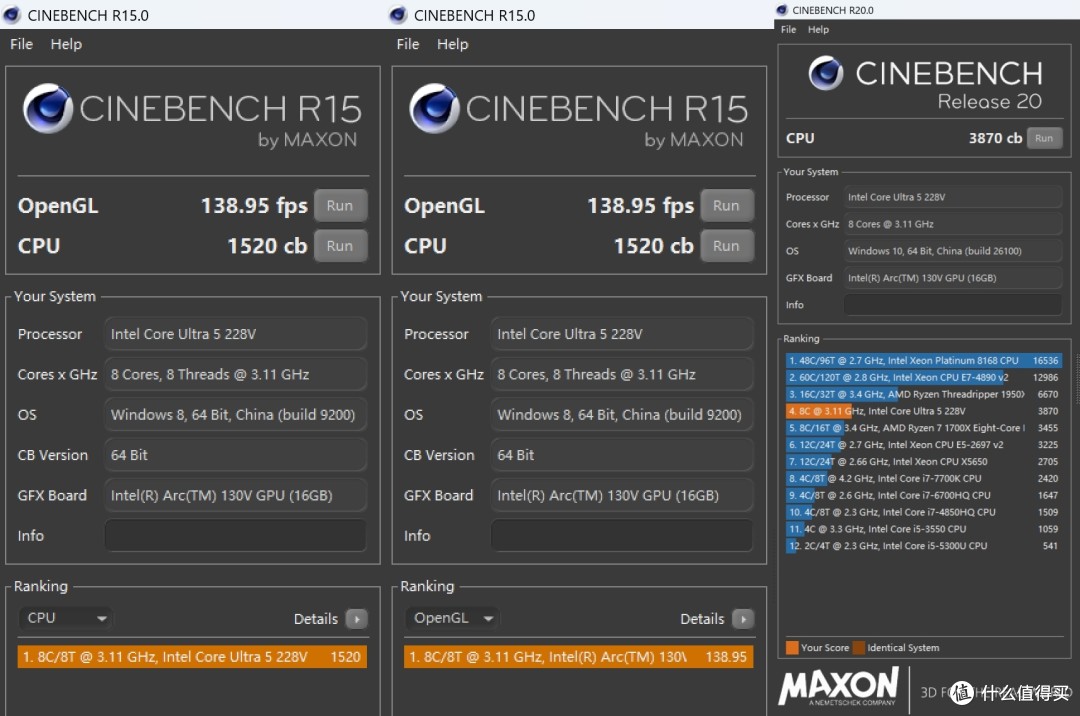Click the empty Info field in Cinebench R20
The width and height of the screenshot is (1080, 716).
[x=953, y=304]
